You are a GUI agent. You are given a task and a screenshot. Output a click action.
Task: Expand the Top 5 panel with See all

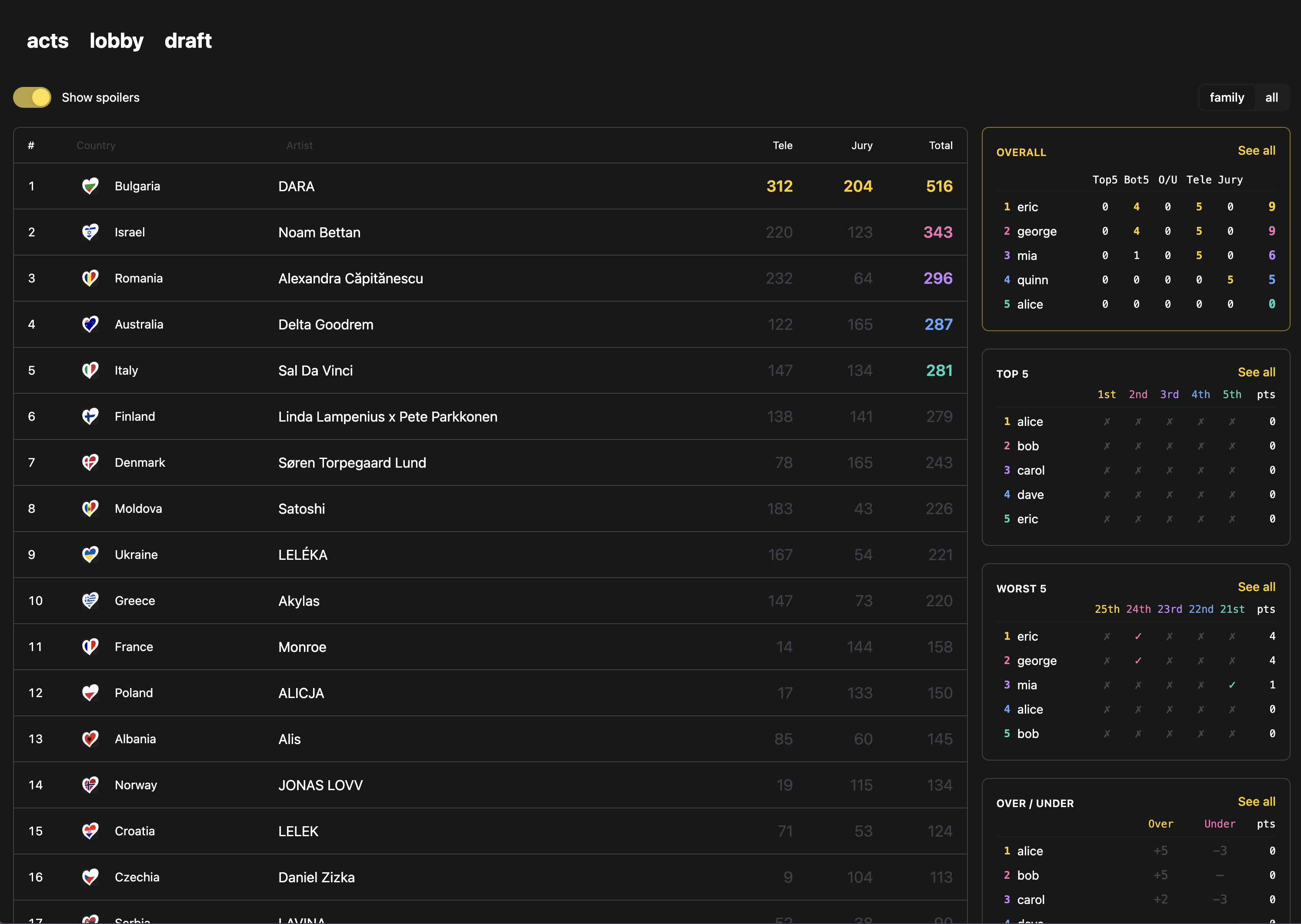[1256, 372]
